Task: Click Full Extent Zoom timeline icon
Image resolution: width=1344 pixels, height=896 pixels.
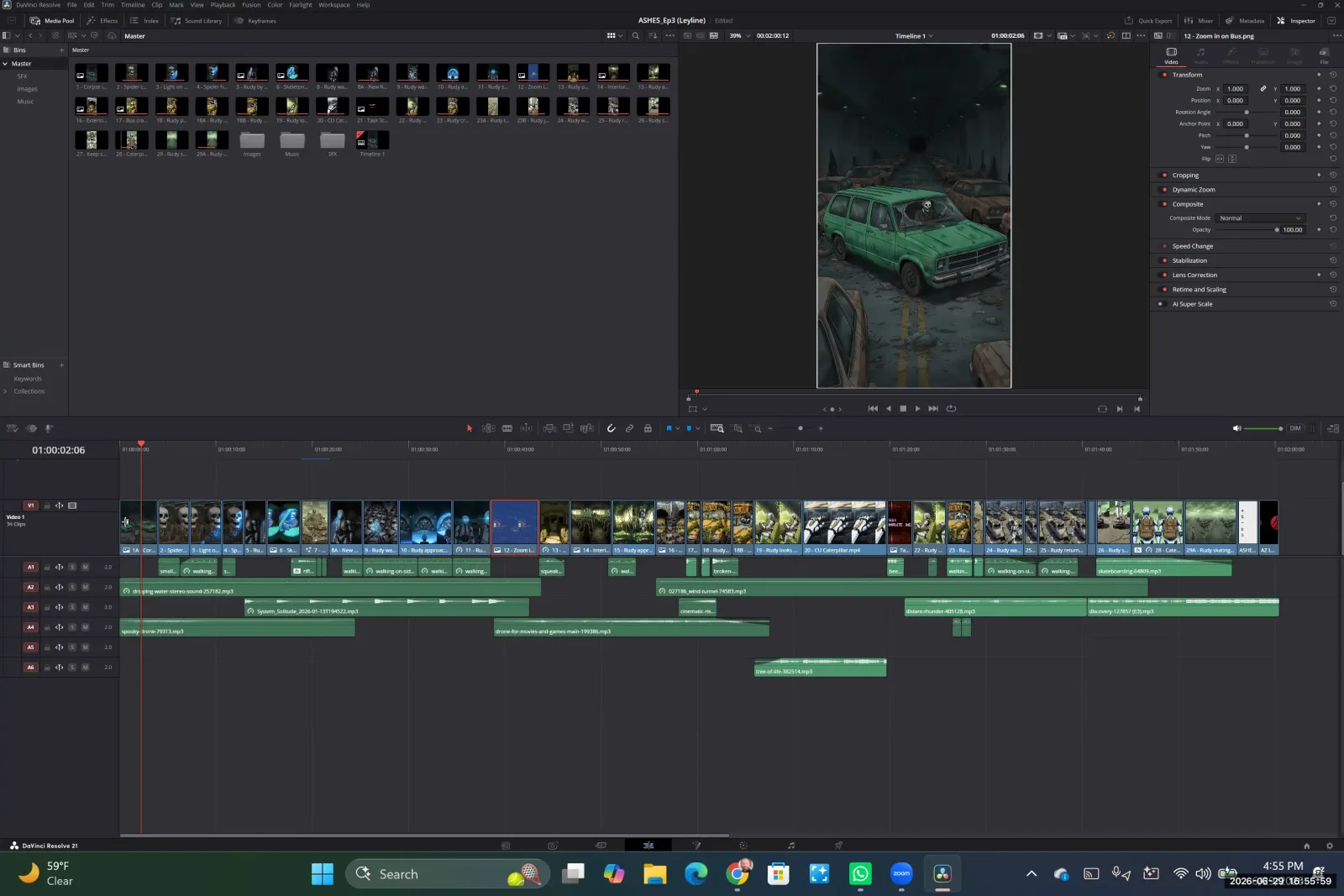Action: click(717, 428)
